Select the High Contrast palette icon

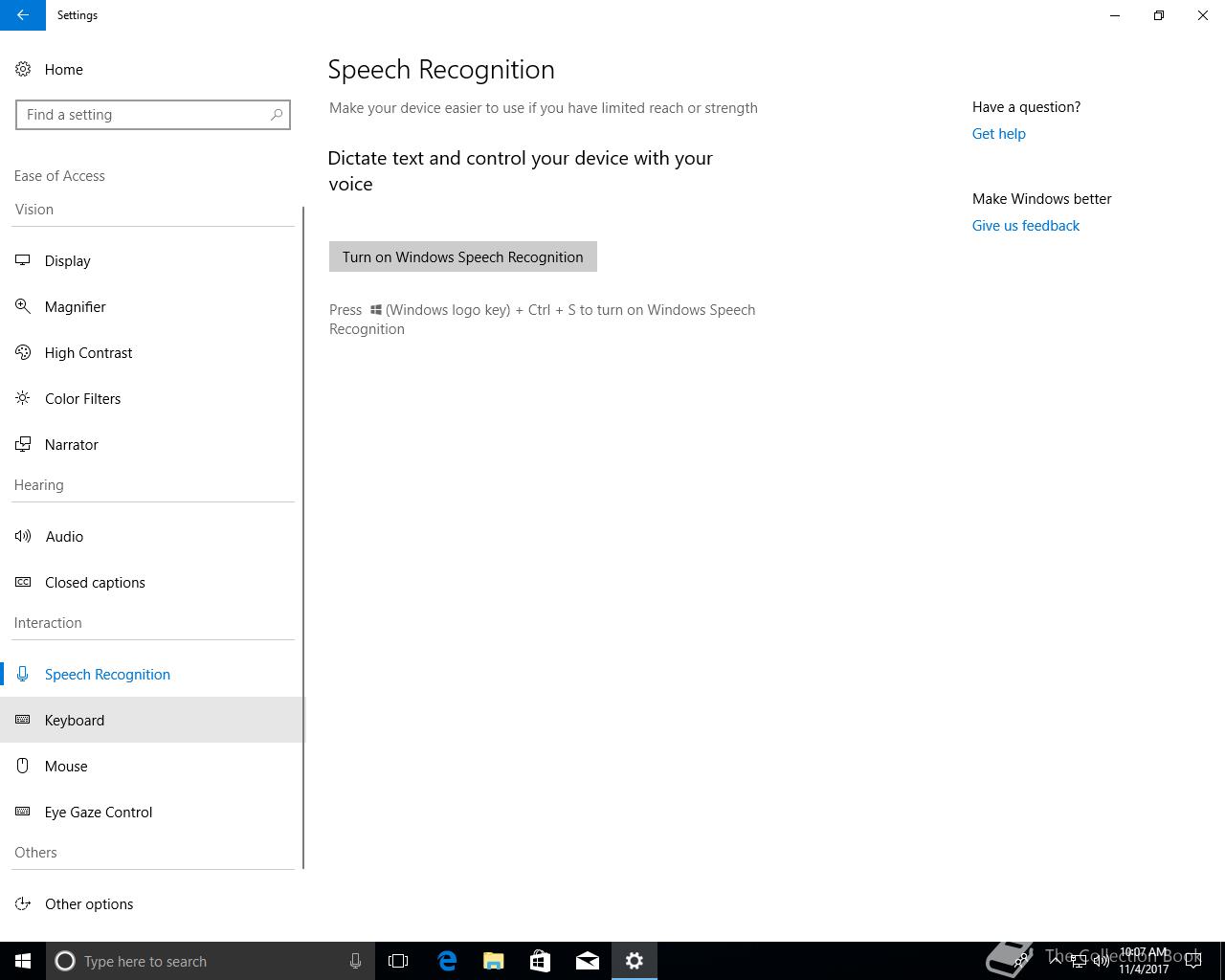[23, 352]
